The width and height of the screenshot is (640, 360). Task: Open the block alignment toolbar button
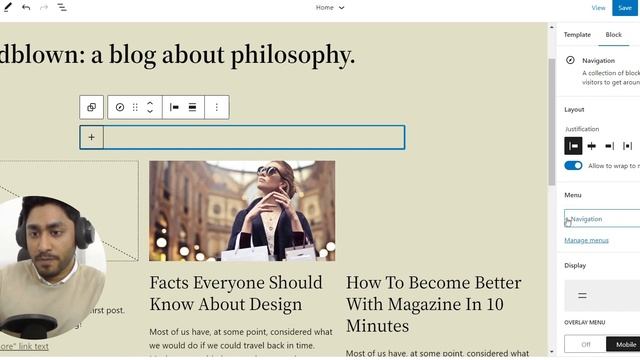[192, 107]
